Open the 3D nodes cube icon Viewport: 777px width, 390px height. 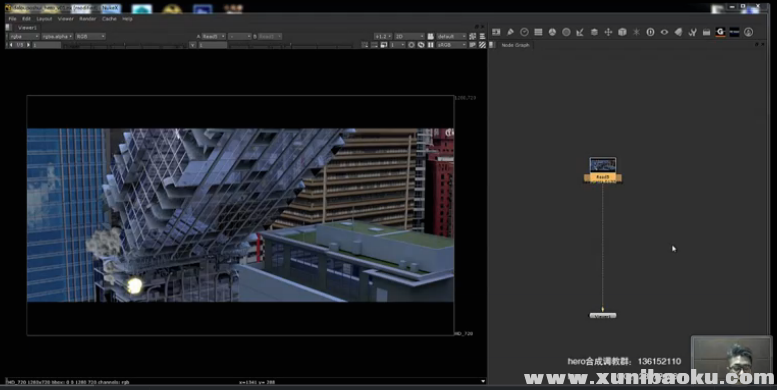click(622, 32)
